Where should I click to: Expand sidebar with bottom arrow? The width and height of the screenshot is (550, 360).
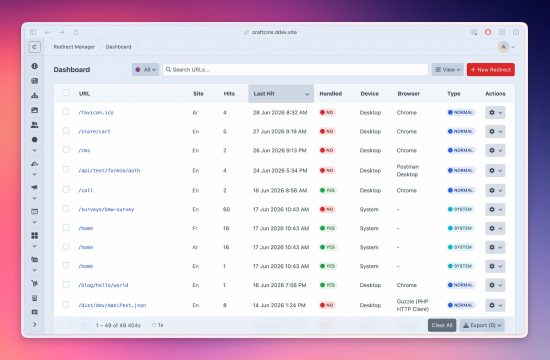coord(34,324)
